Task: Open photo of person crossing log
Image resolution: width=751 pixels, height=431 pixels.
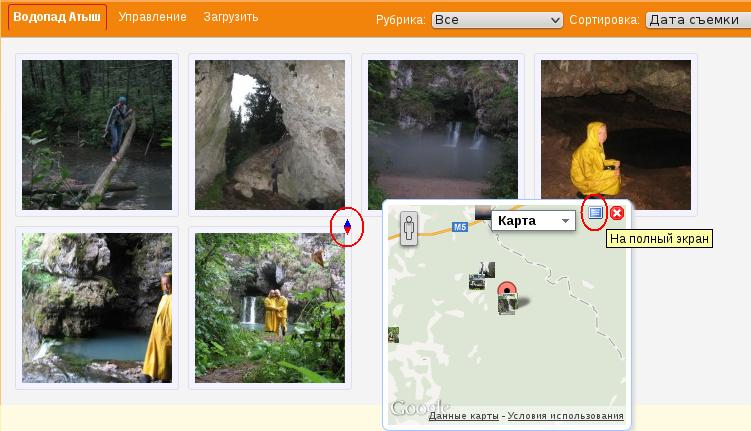Action: (x=97, y=135)
